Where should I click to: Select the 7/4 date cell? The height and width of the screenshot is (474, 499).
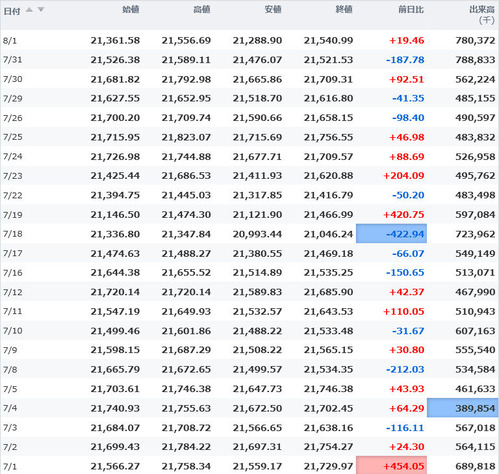[10, 408]
